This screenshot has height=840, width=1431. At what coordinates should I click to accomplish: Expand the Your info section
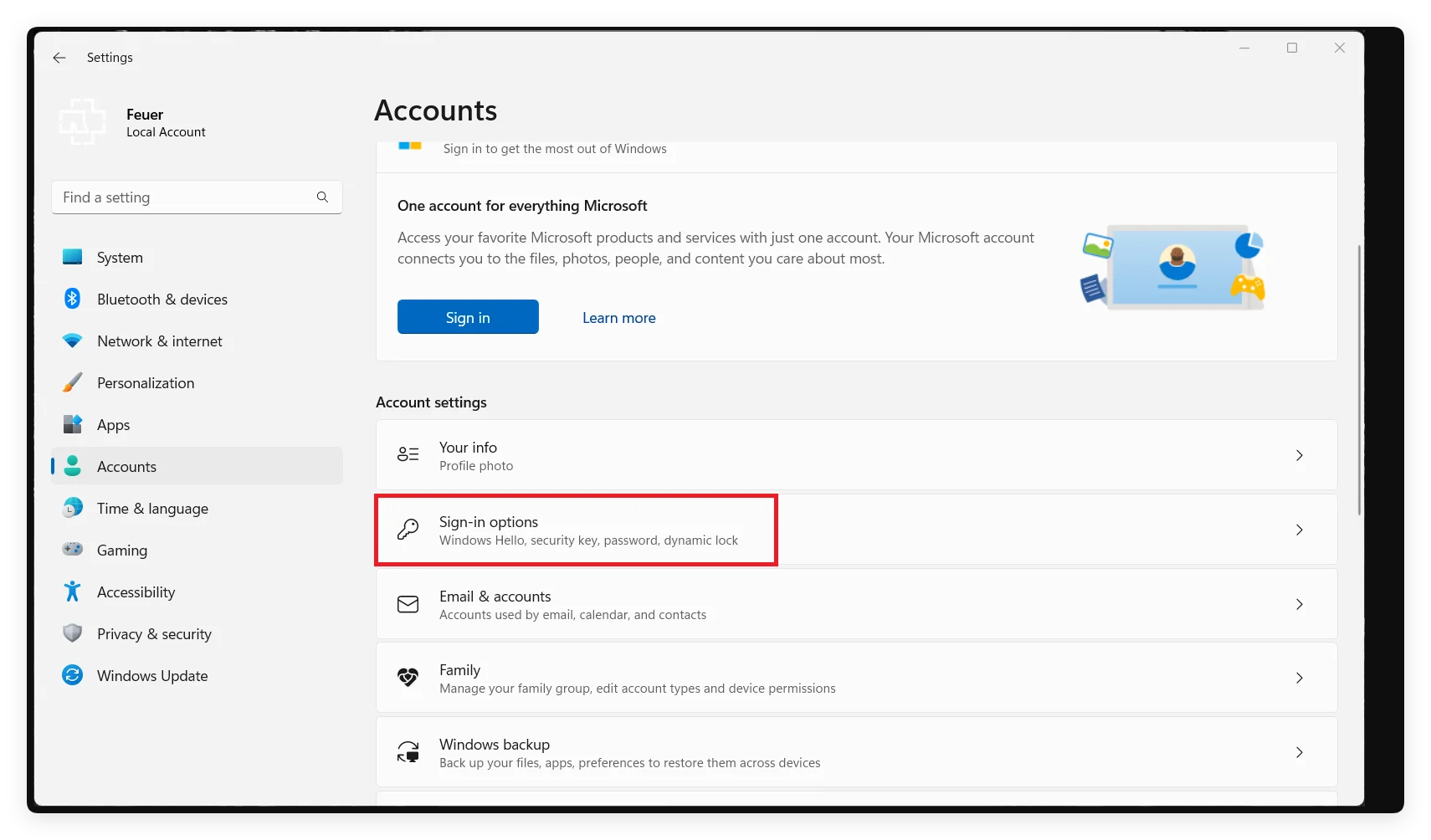(855, 455)
